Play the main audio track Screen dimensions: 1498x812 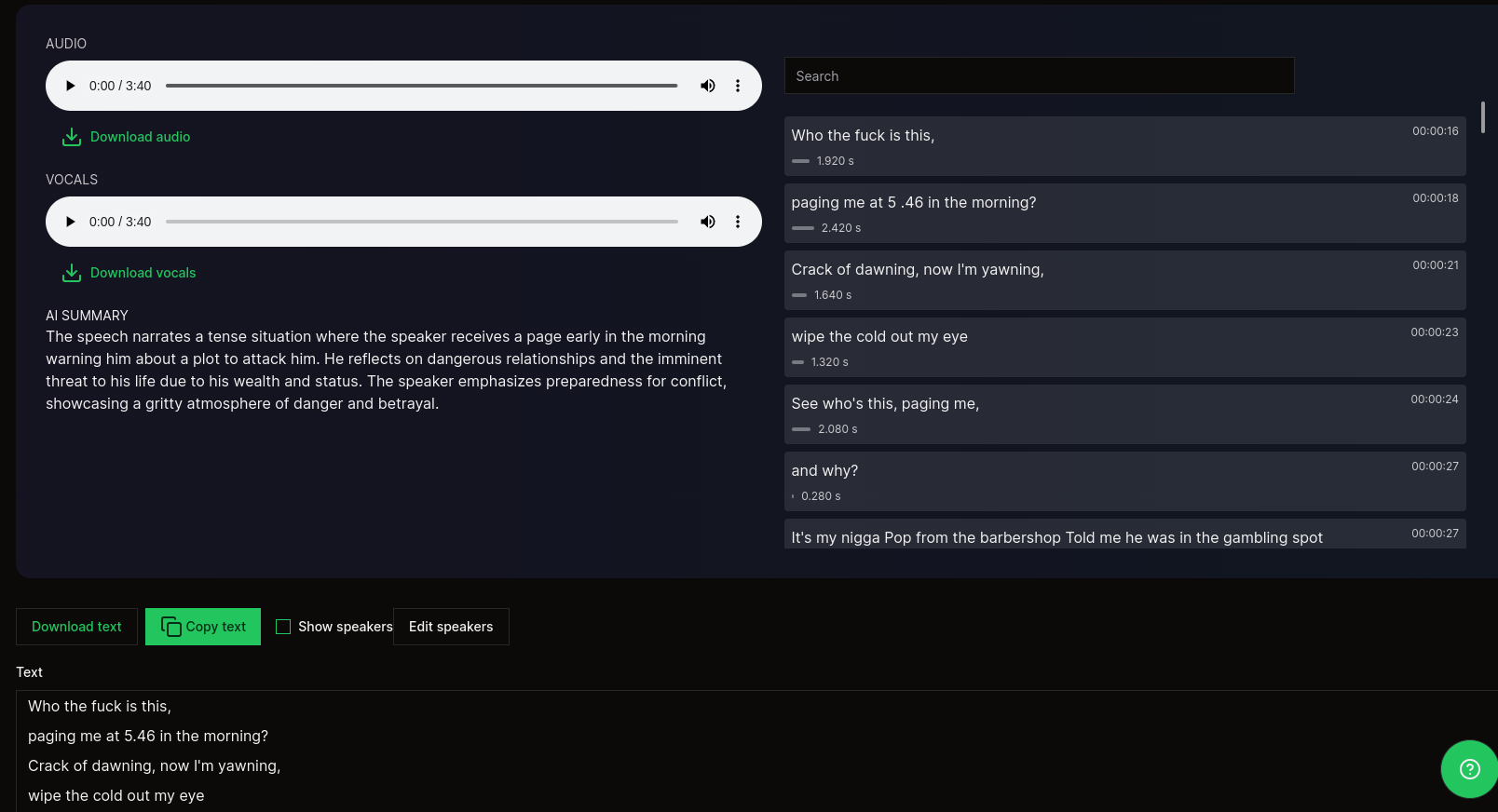pos(70,86)
